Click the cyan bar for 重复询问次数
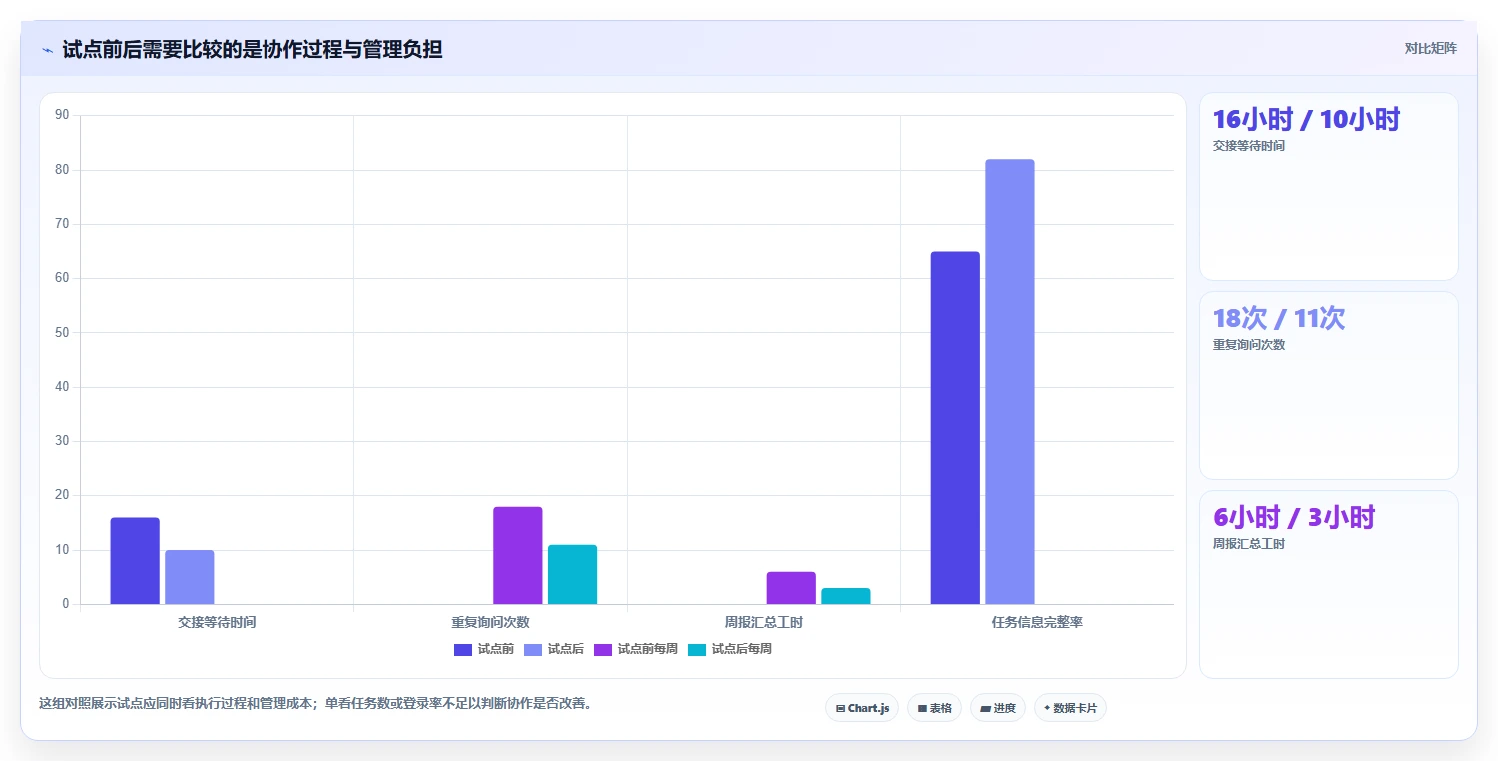This screenshot has width=1498, height=761. [x=572, y=574]
